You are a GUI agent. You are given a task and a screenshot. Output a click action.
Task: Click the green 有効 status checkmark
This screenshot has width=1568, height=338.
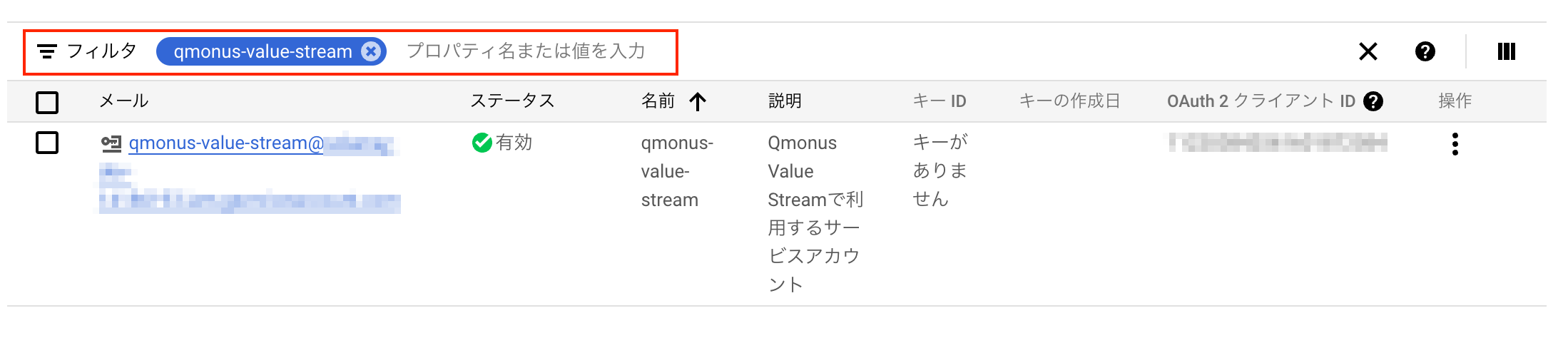482,143
